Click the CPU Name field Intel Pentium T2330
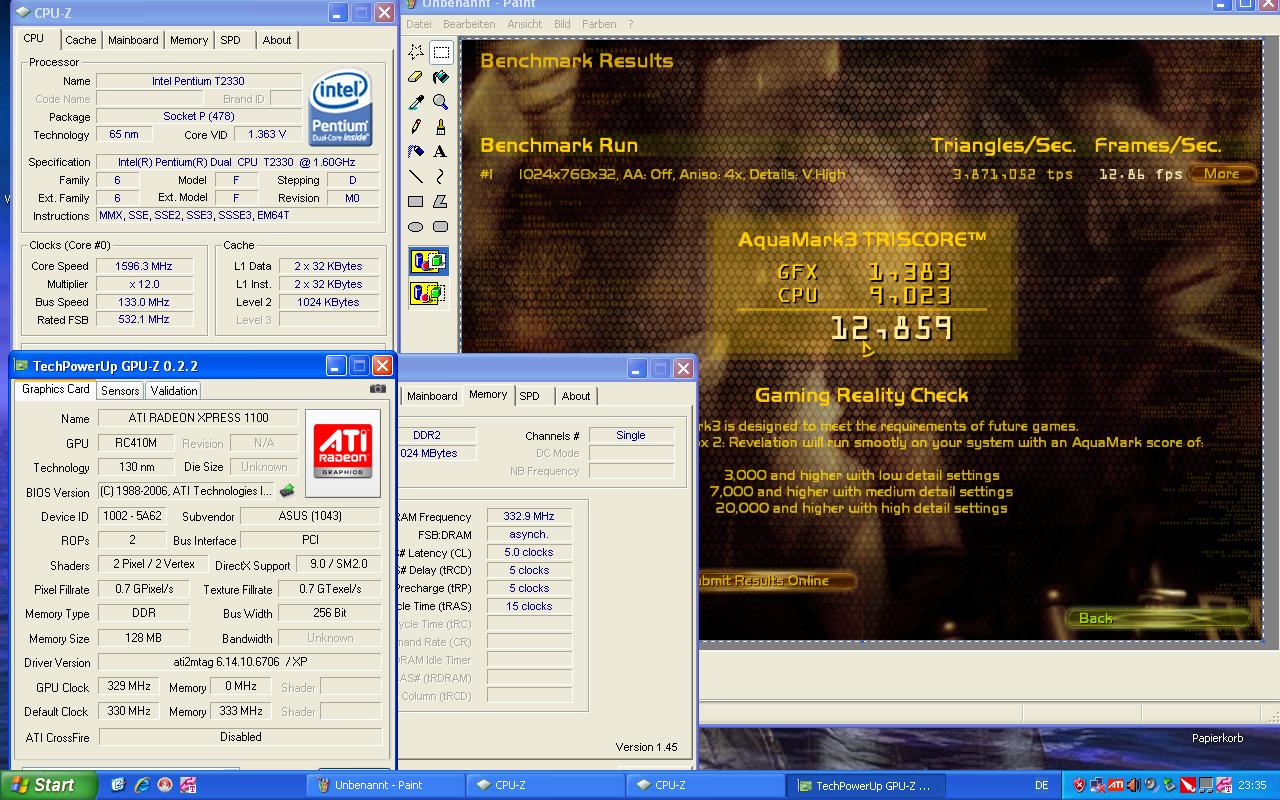The height and width of the screenshot is (800, 1280). pyautogui.click(x=198, y=81)
